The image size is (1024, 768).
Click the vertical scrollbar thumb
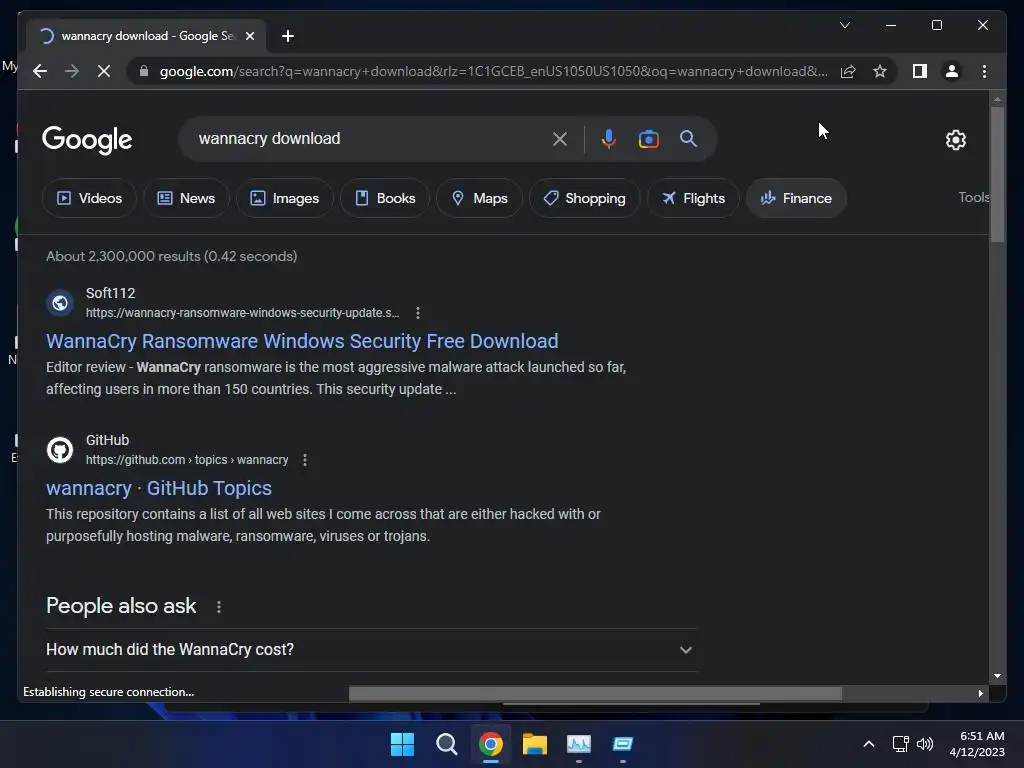coord(997,174)
